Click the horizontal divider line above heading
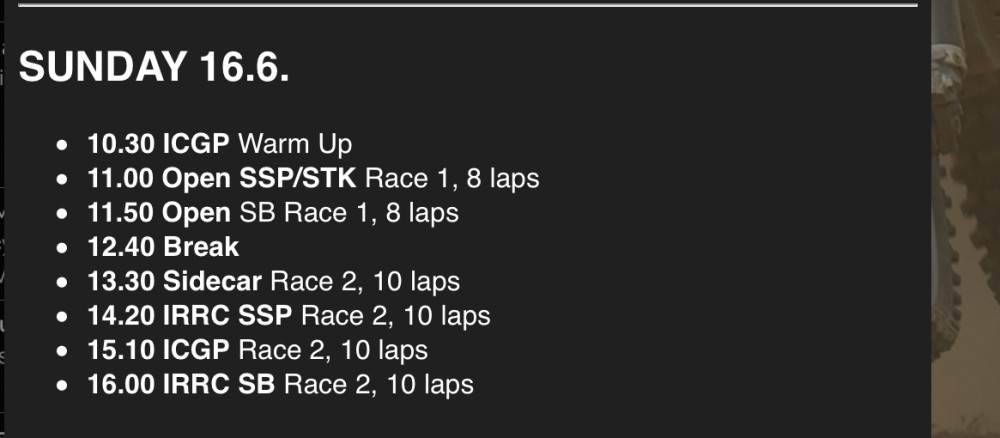Screen dimensions: 1000x438 (x=468, y=5)
